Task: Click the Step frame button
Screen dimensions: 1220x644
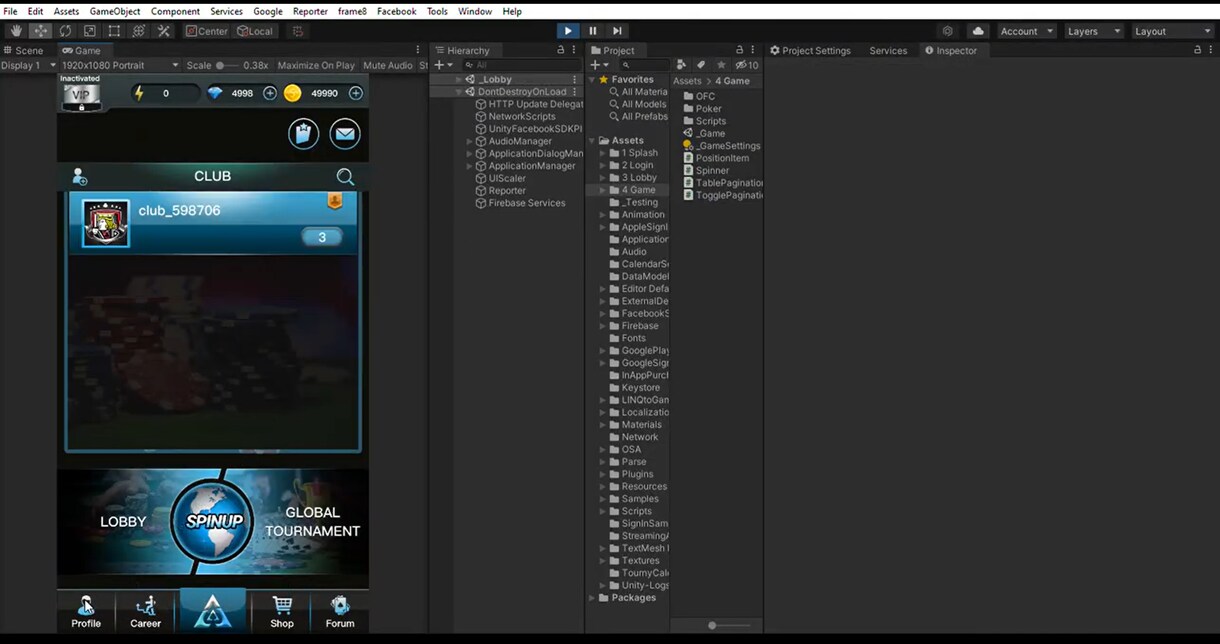Action: 617,31
